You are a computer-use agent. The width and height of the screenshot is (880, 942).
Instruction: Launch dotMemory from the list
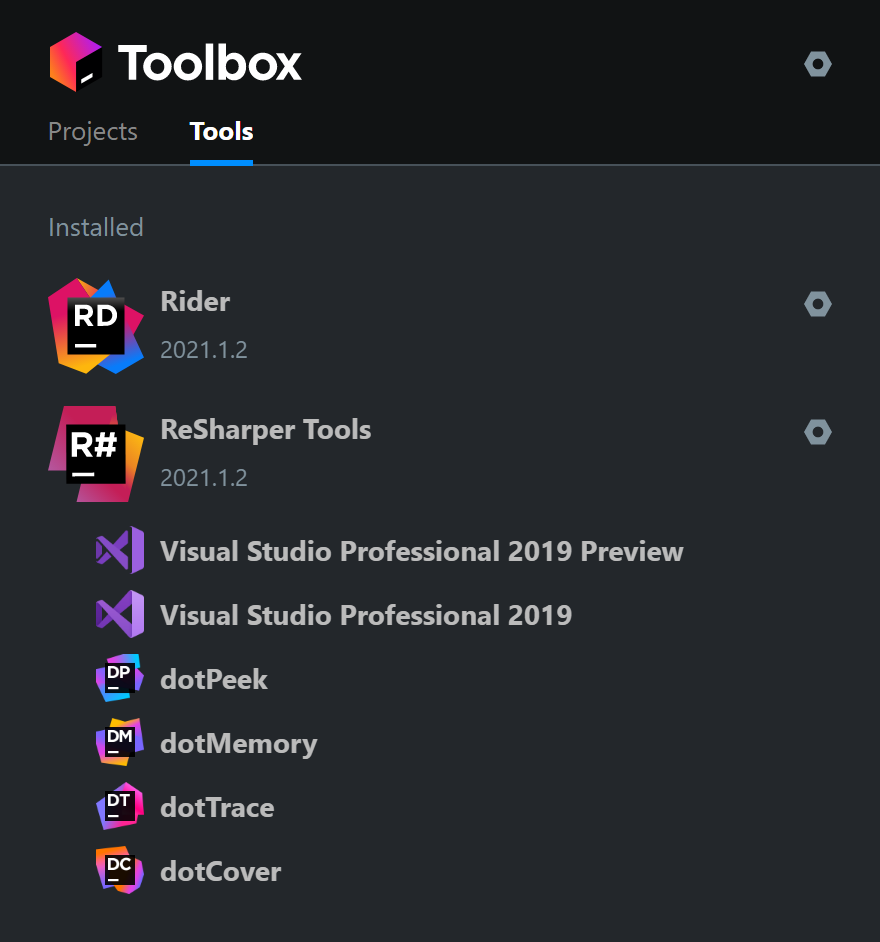coord(238,744)
